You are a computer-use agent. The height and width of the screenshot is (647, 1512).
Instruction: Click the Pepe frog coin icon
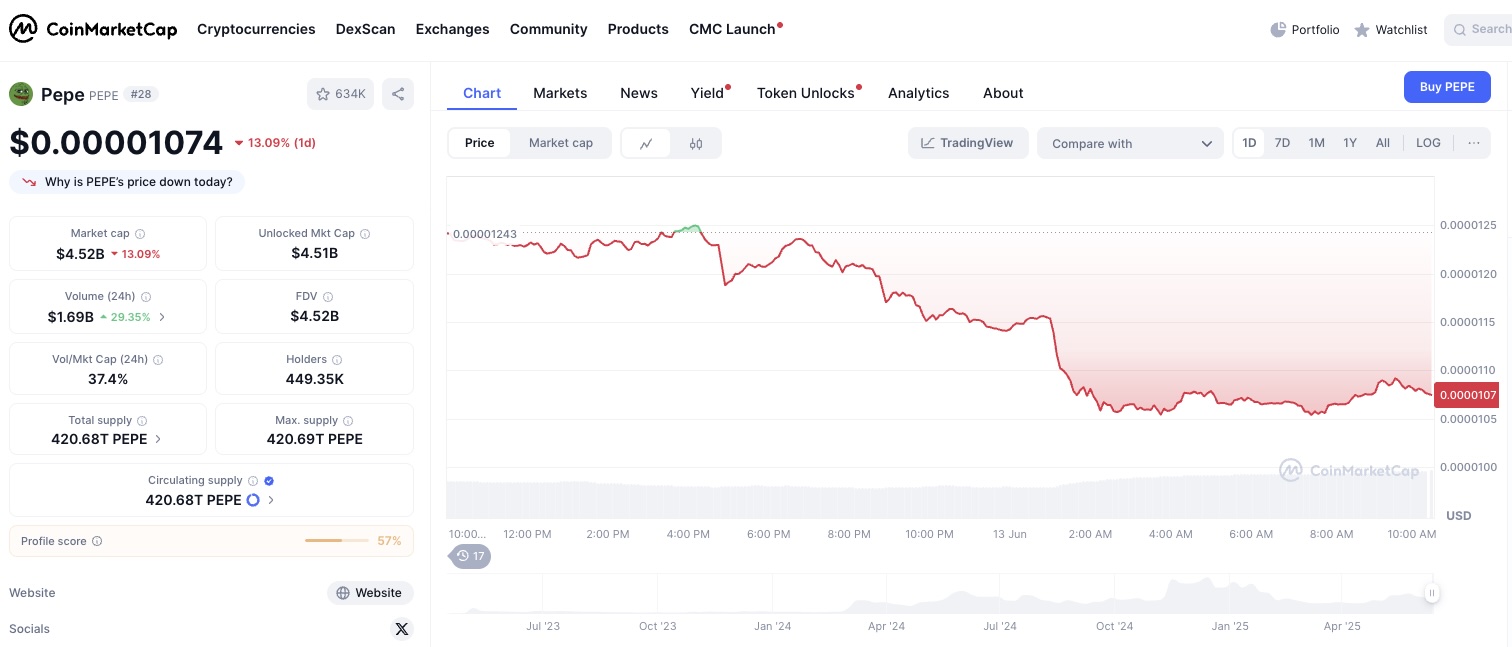(21, 94)
